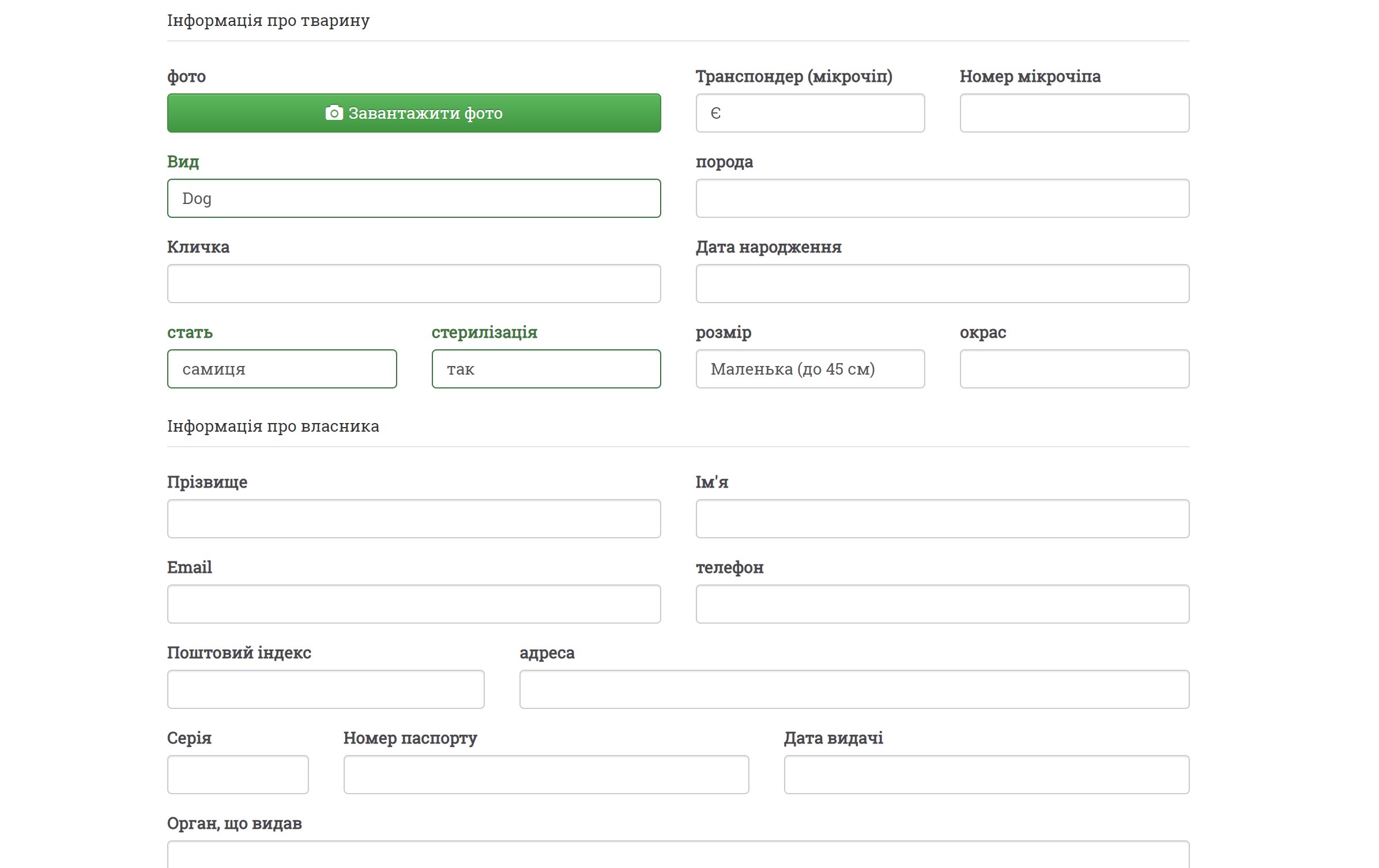Click the Номер мікрочіпа input field
The height and width of the screenshot is (868, 1379).
coord(1073,113)
